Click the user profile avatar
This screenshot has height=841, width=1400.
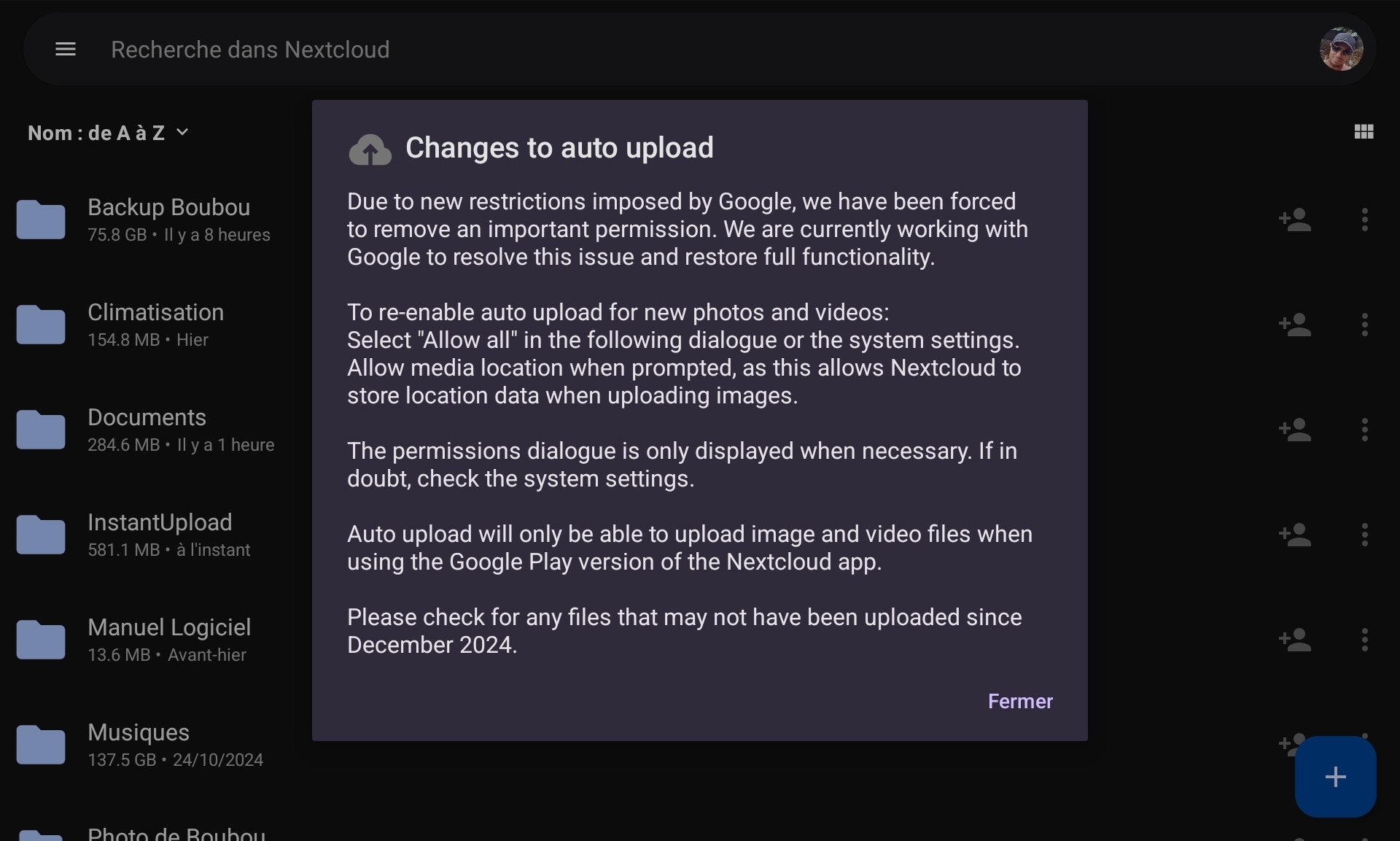click(x=1341, y=50)
